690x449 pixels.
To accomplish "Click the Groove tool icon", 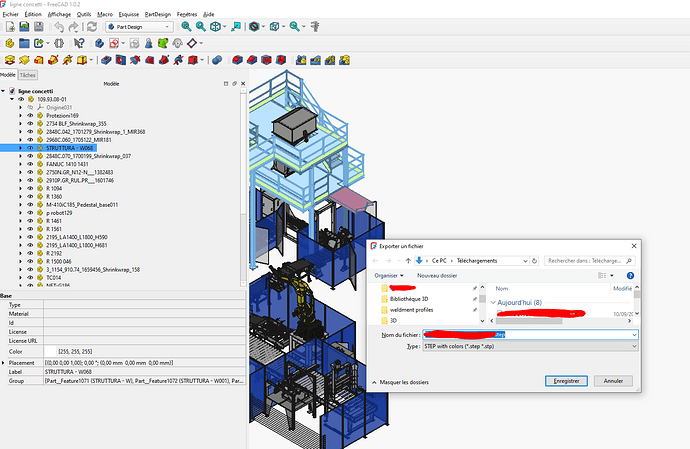I will [x=135, y=60].
